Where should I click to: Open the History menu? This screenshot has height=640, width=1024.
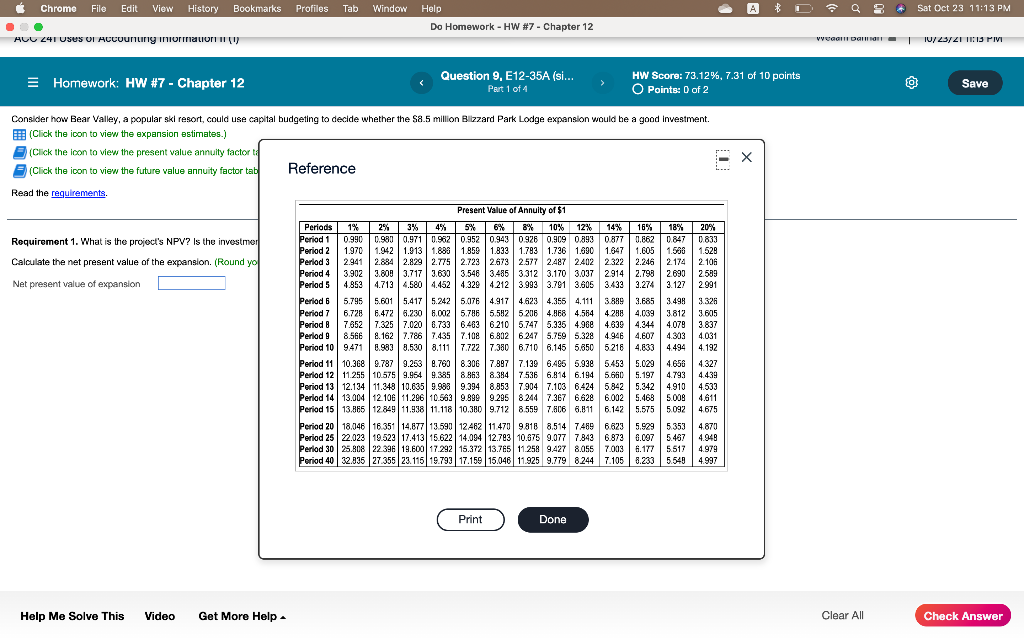203,8
